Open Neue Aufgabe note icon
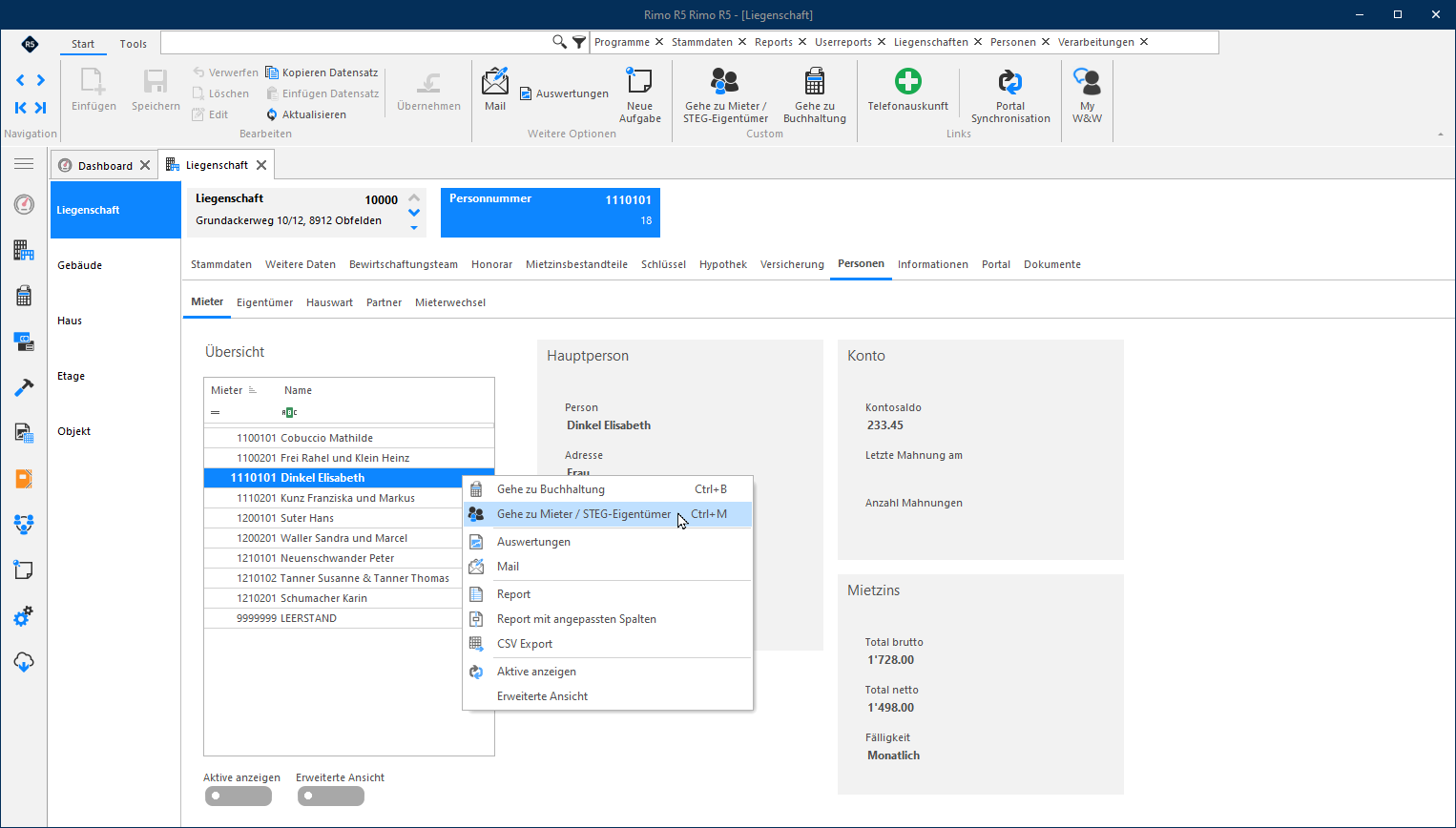 point(639,81)
